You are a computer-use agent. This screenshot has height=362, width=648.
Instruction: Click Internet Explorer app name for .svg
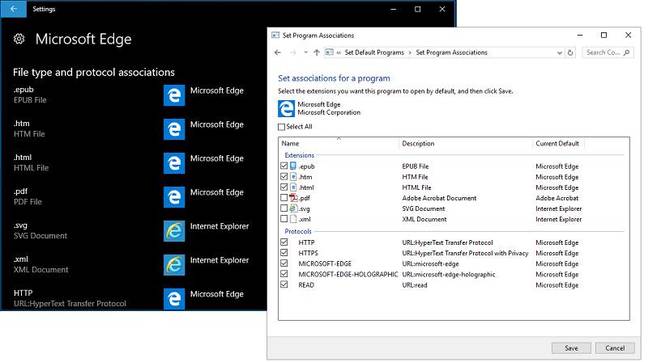coord(219,226)
